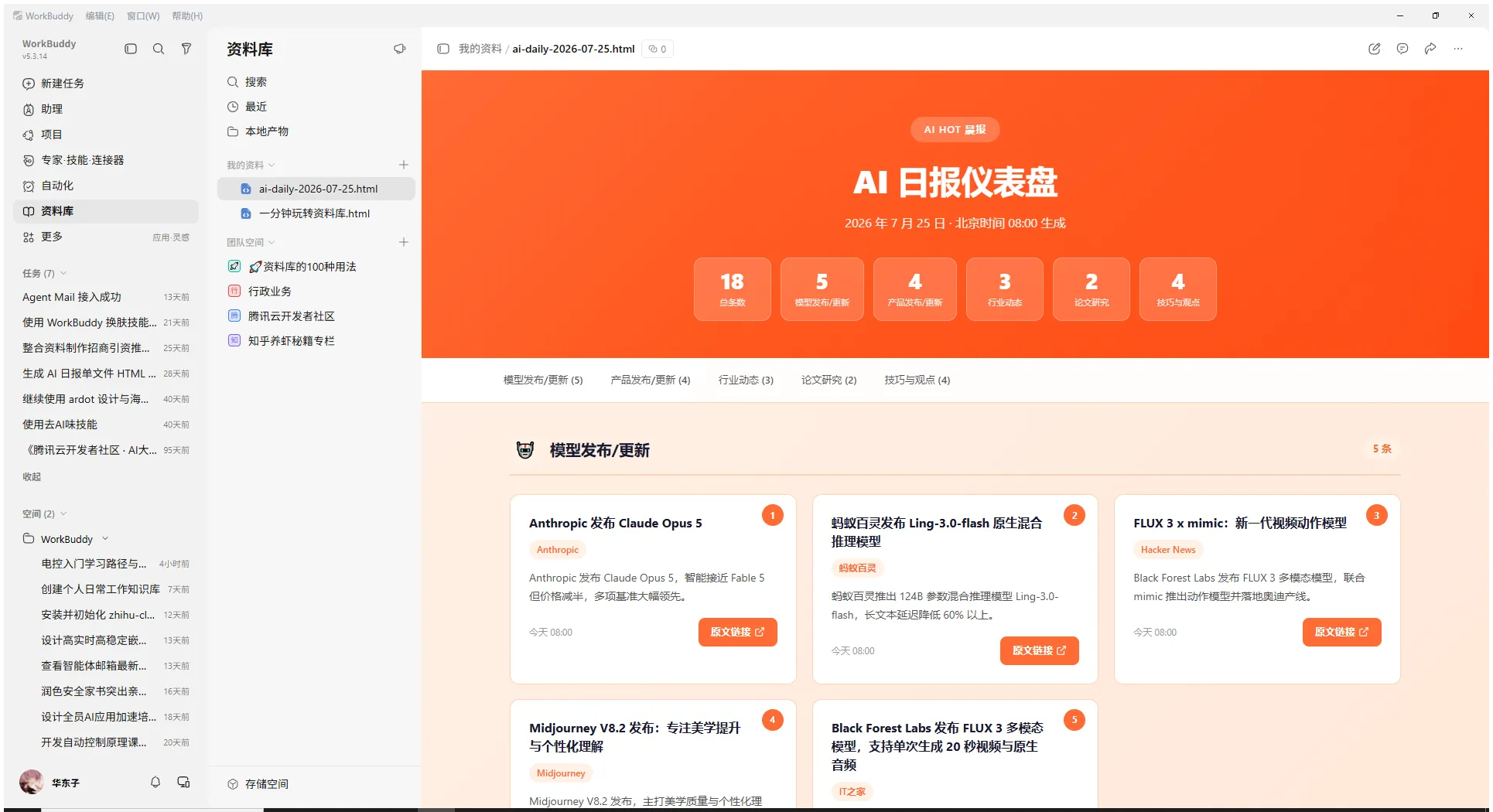Open the chat icon next to the bell

183,783
